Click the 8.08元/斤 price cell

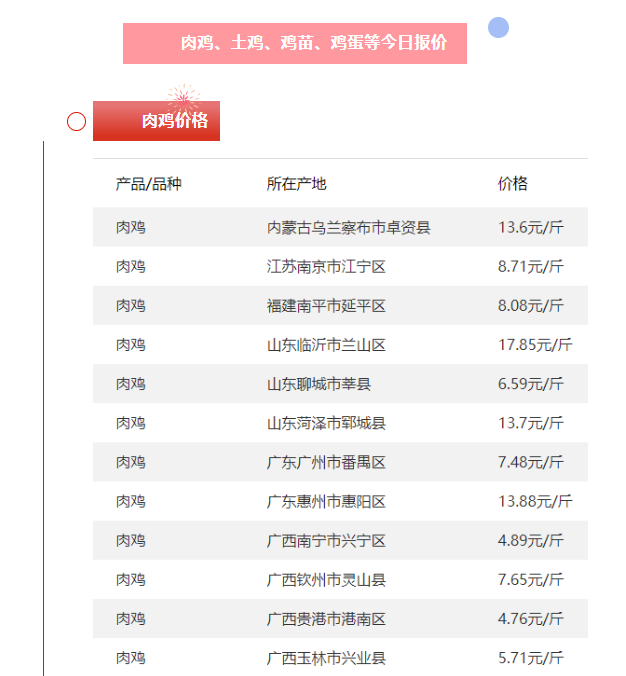tap(530, 305)
